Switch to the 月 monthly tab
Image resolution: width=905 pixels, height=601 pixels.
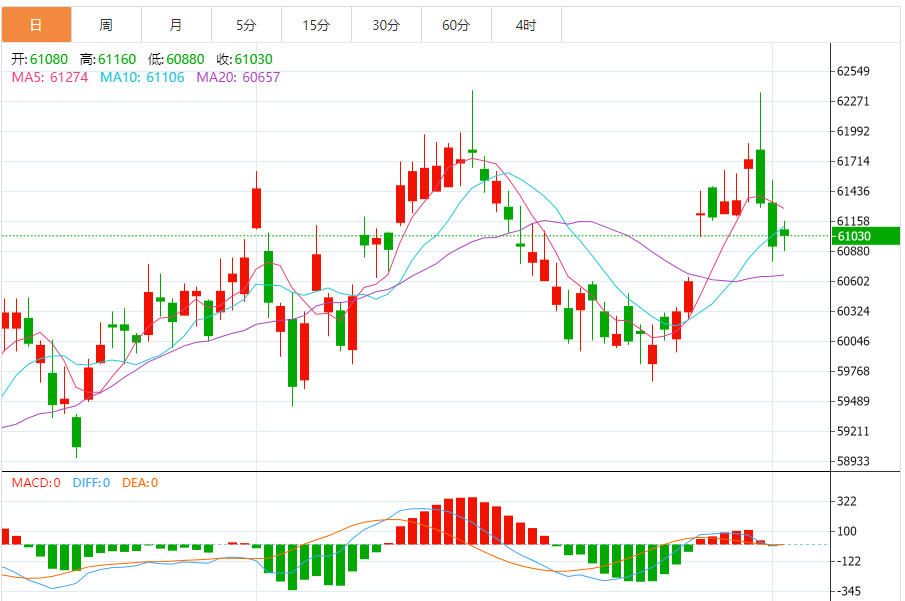(x=176, y=25)
